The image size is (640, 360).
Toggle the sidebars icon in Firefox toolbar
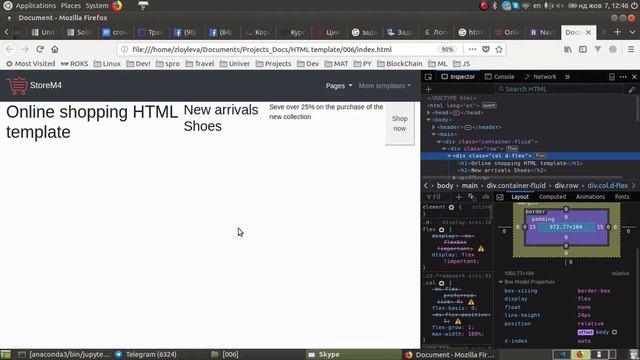[x=583, y=49]
